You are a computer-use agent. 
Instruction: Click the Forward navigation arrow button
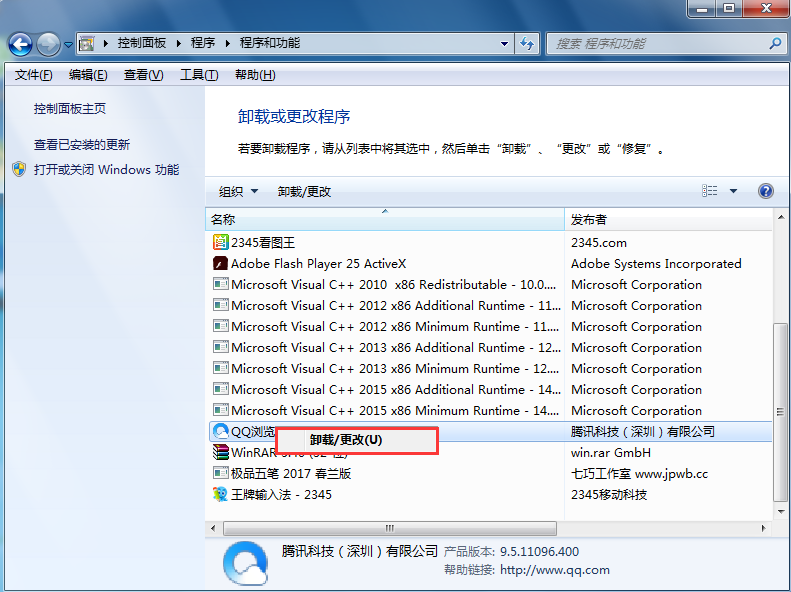(48, 44)
